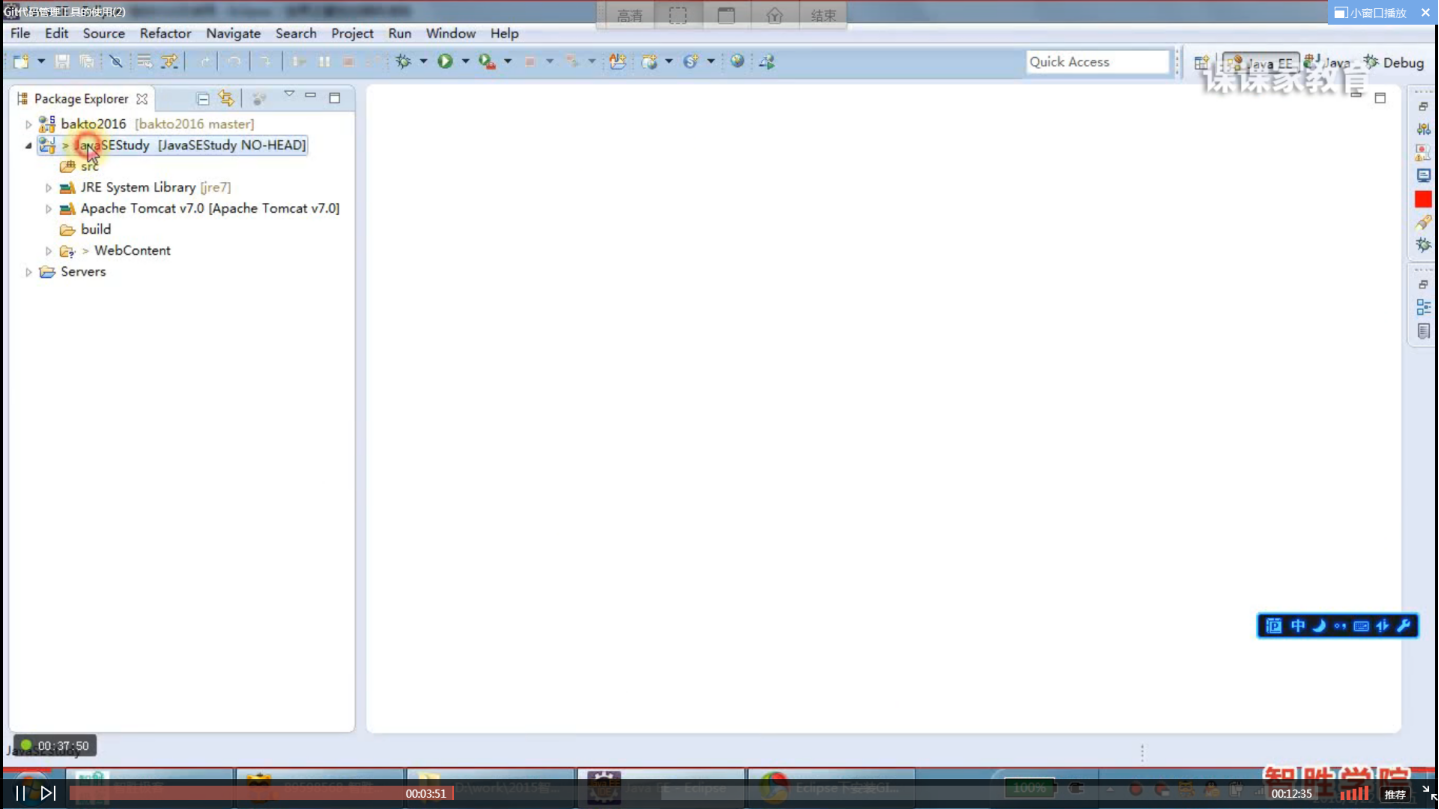Open the File menu
Screen dimensions: 1439x809
click(x=20, y=33)
